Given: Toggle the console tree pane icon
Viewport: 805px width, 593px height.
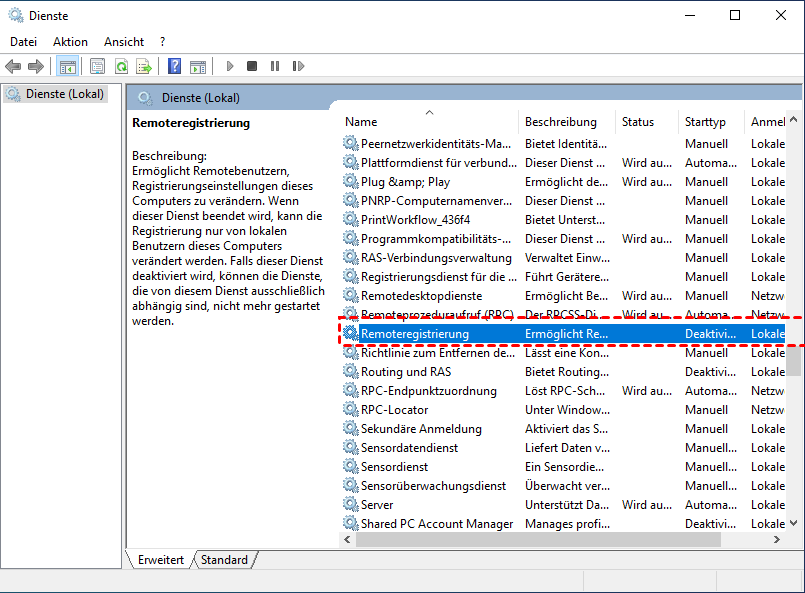Looking at the screenshot, I should [68, 66].
